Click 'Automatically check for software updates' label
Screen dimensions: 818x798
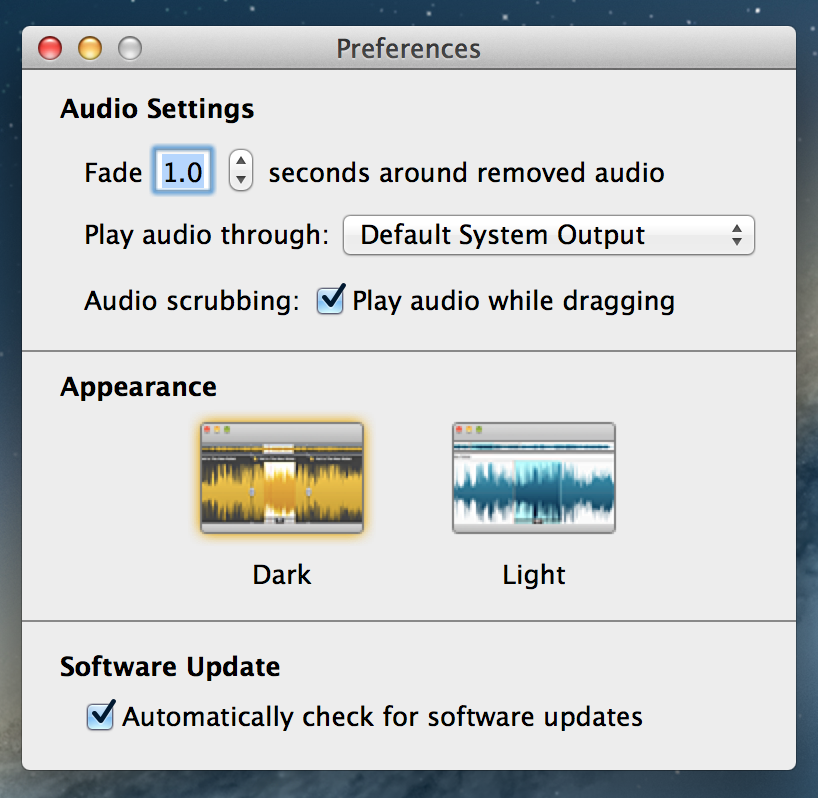point(382,717)
